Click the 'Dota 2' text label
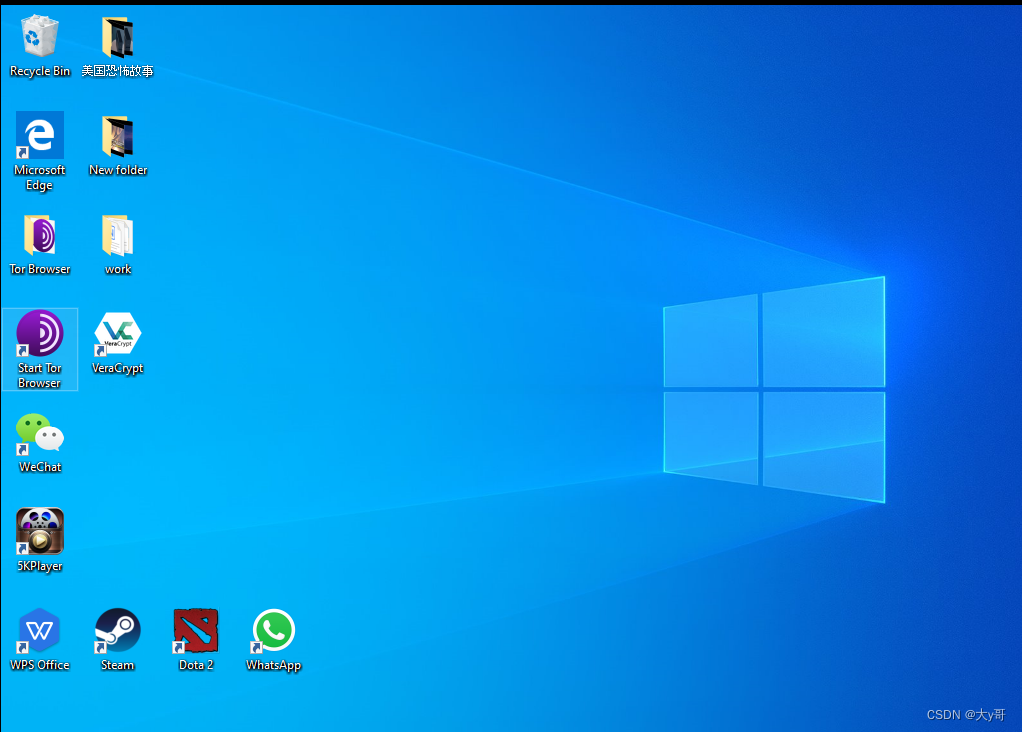Image resolution: width=1022 pixels, height=732 pixels. [x=196, y=665]
